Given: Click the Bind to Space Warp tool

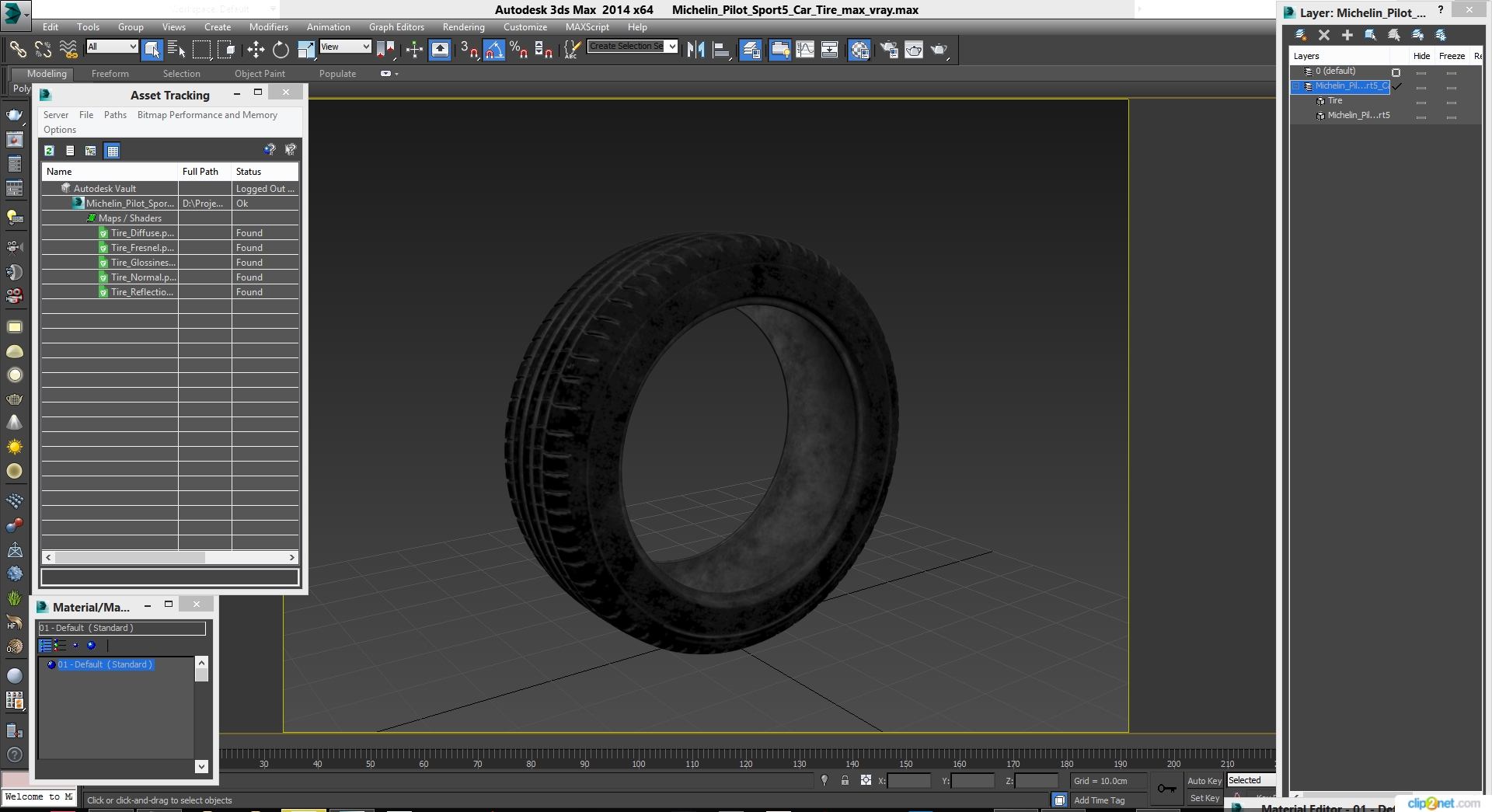Looking at the screenshot, I should pyautogui.click(x=68, y=50).
